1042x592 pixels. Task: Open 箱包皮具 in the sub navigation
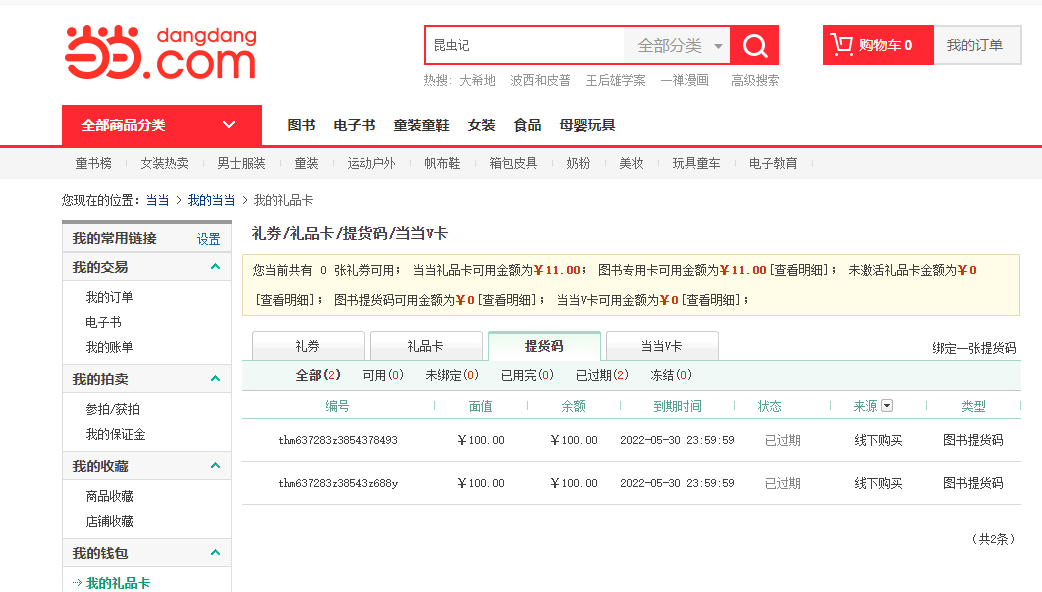click(x=513, y=163)
